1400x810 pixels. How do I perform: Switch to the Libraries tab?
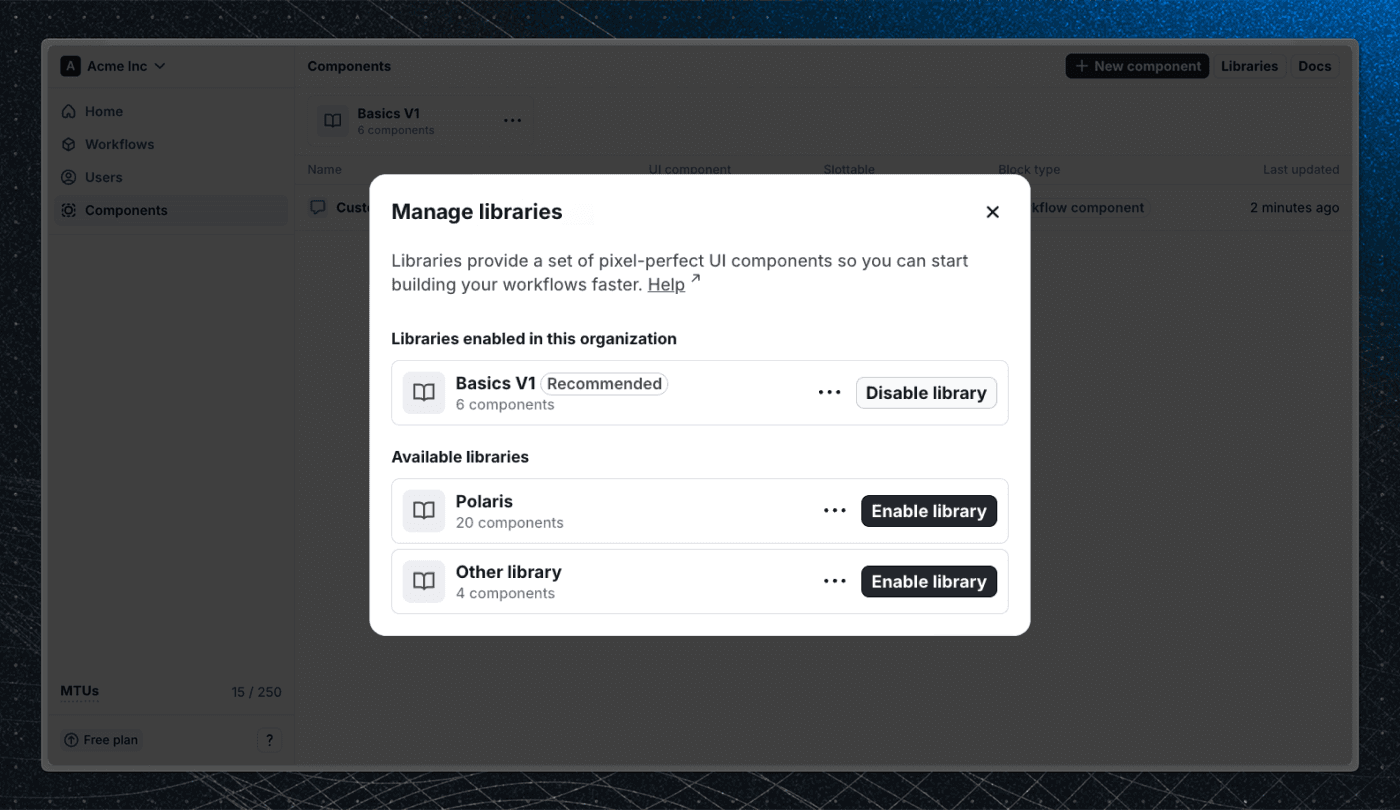click(x=1248, y=65)
